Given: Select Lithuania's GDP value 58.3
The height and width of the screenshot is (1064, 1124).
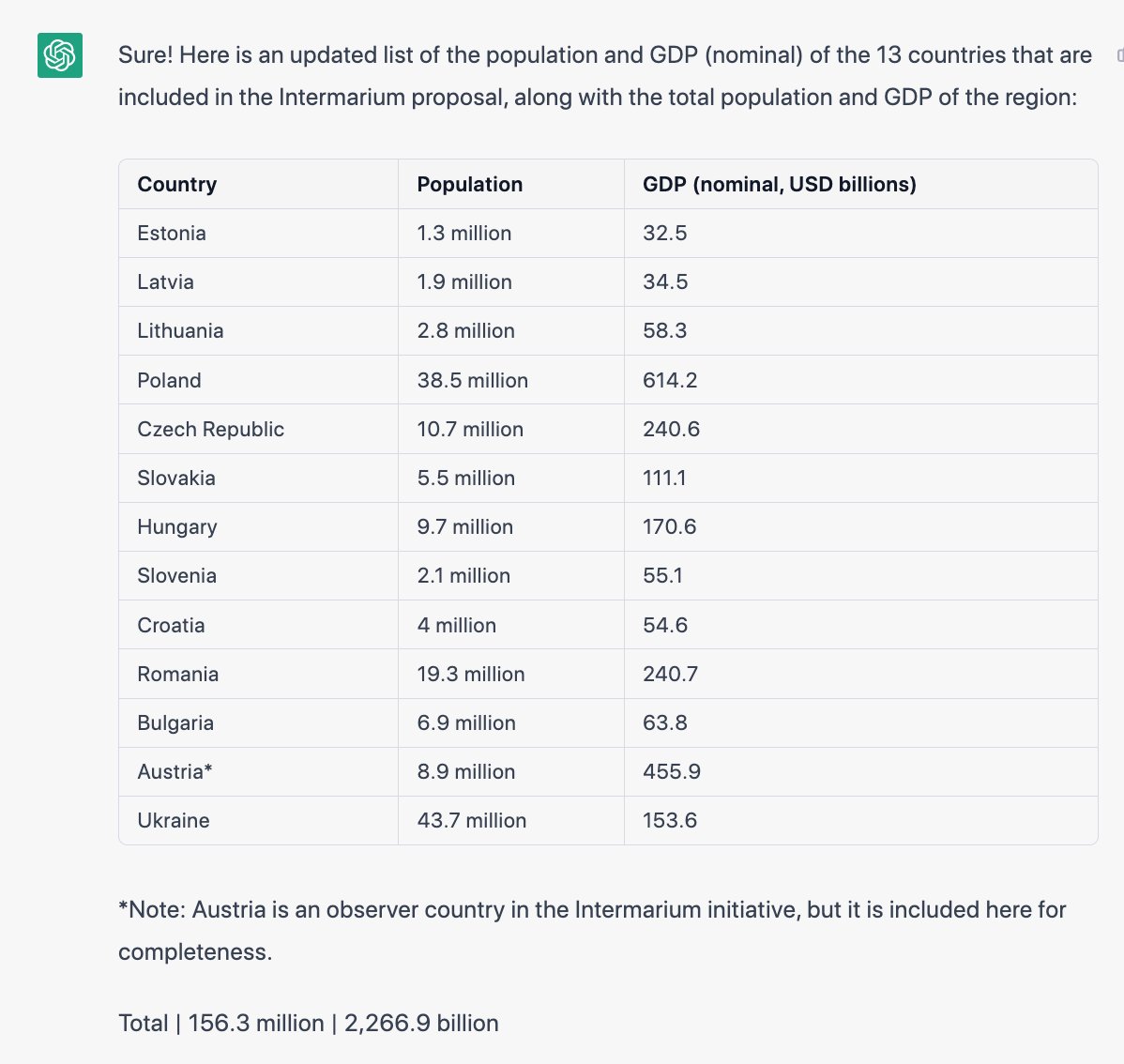Looking at the screenshot, I should tap(664, 331).
